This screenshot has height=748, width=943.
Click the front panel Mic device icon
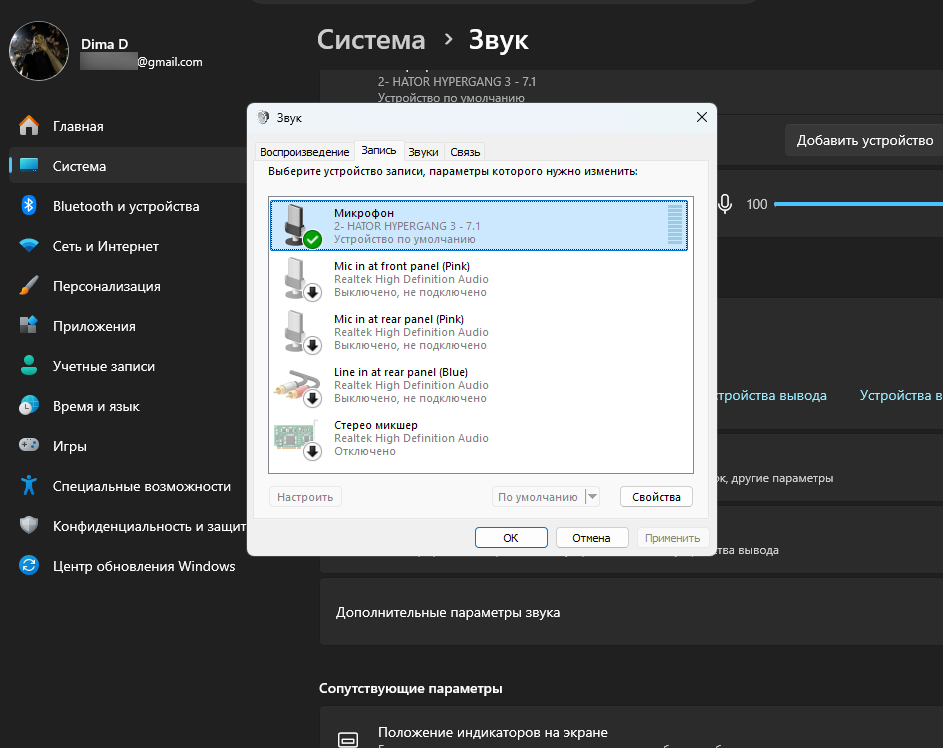301,278
